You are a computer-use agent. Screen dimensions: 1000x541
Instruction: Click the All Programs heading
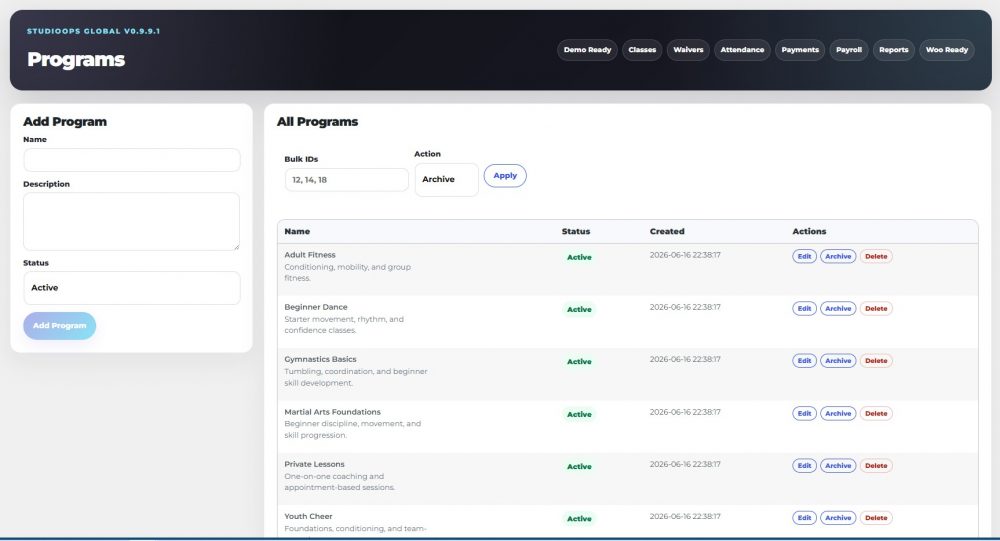point(317,122)
